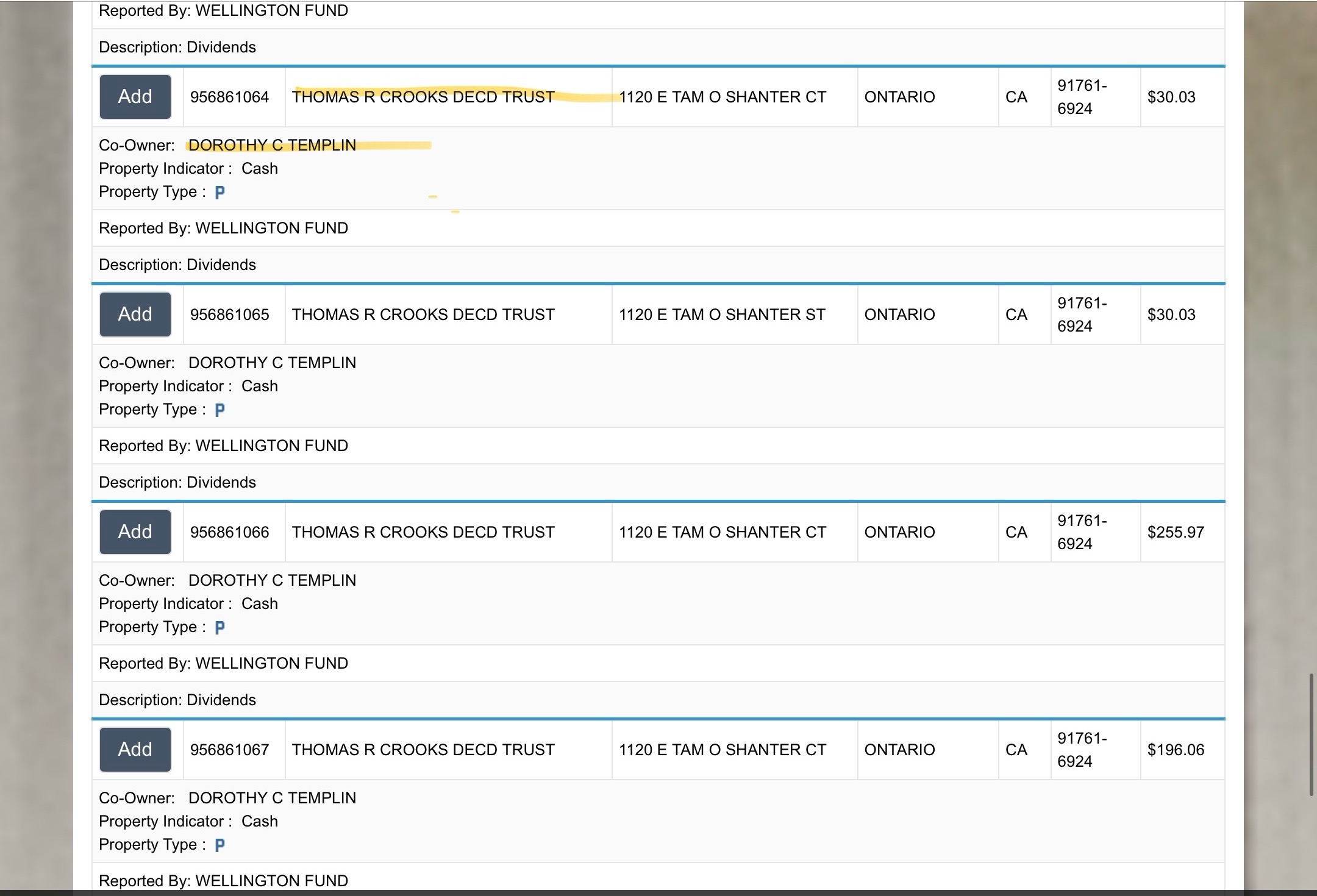Viewport: 1317px width, 896px height.
Task: Click co-owner name under property 956861066
Action: tap(272, 580)
